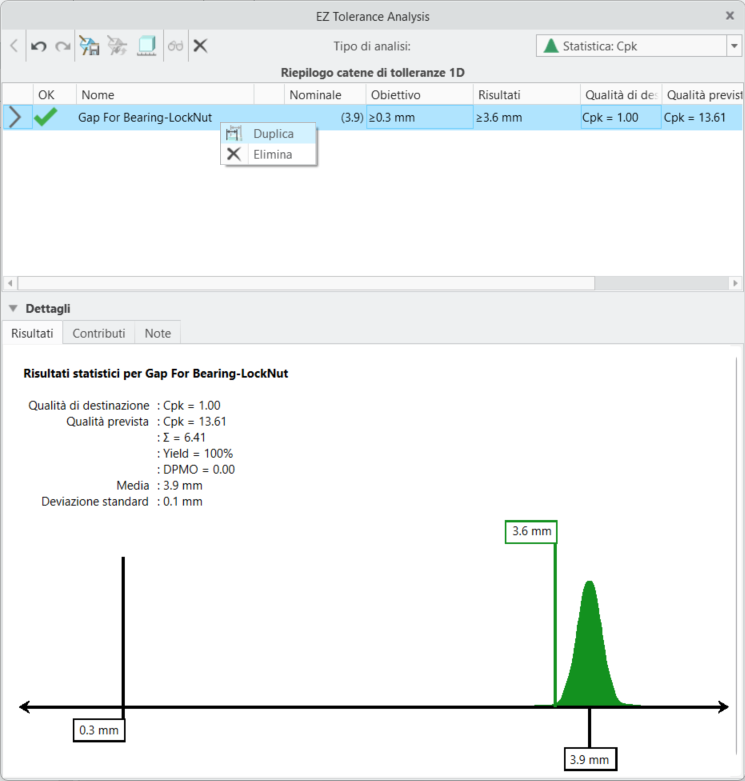The image size is (745, 781).
Task: Click the Obiettivo column header
Action: coord(419,95)
